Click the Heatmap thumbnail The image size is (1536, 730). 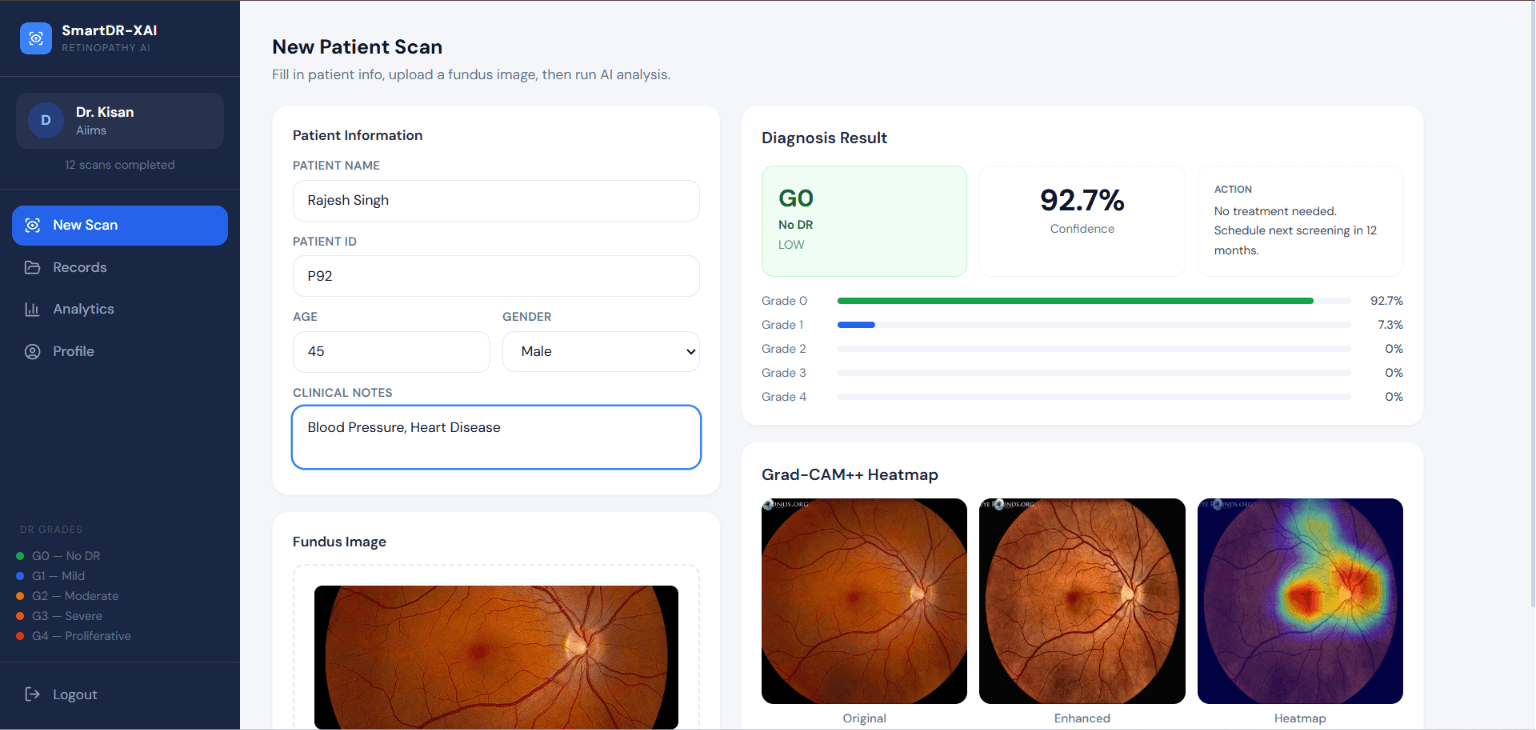(x=1300, y=601)
